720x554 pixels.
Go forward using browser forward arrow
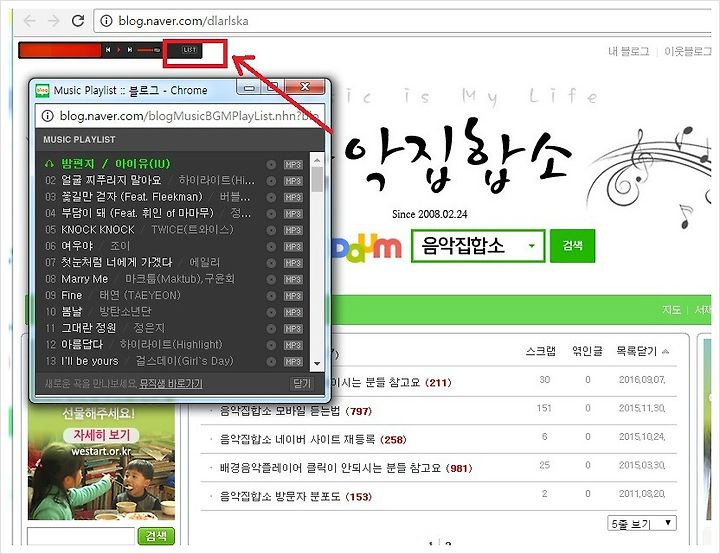click(x=54, y=21)
